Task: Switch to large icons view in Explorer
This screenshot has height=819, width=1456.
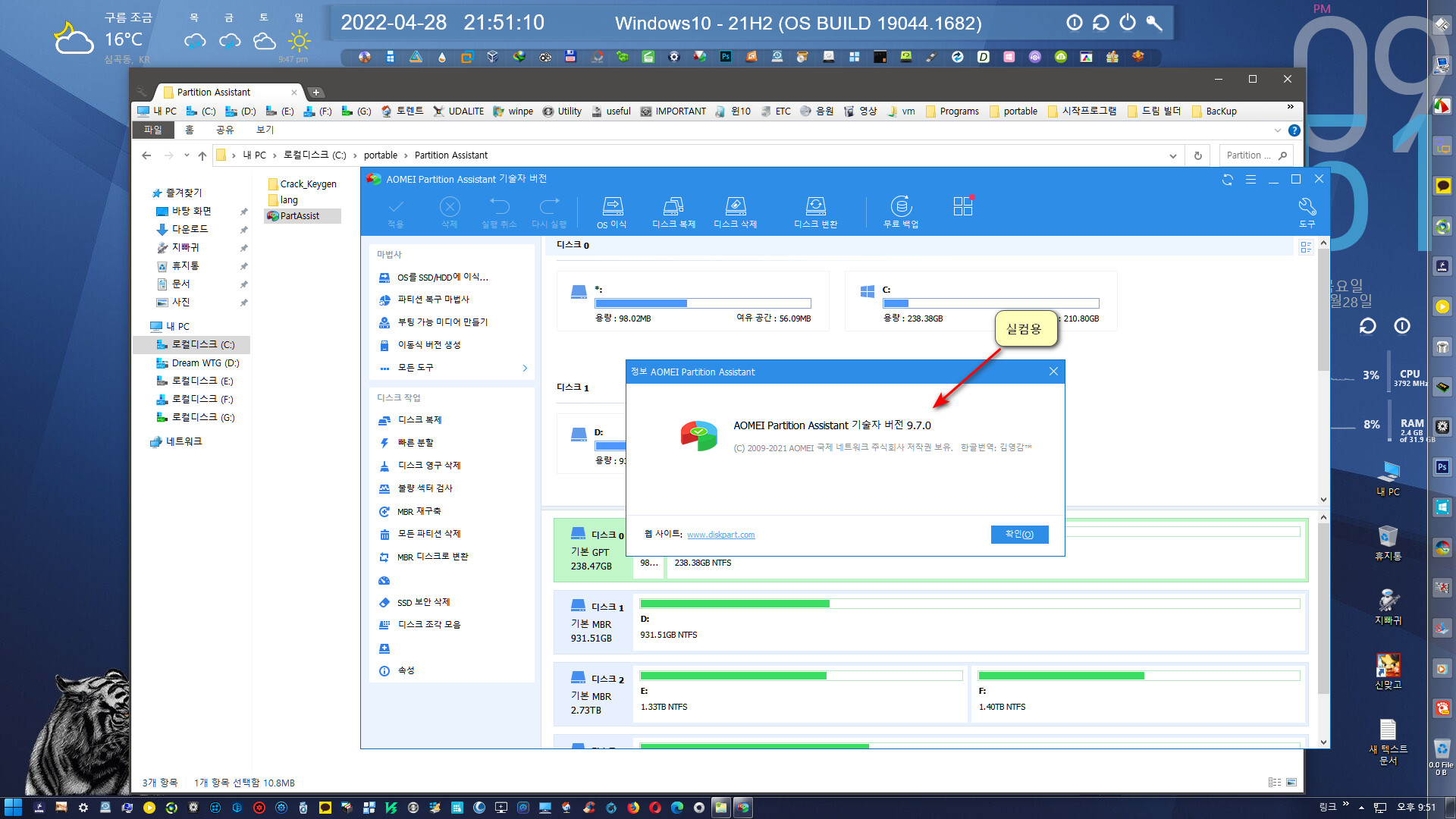Action: (x=1291, y=783)
